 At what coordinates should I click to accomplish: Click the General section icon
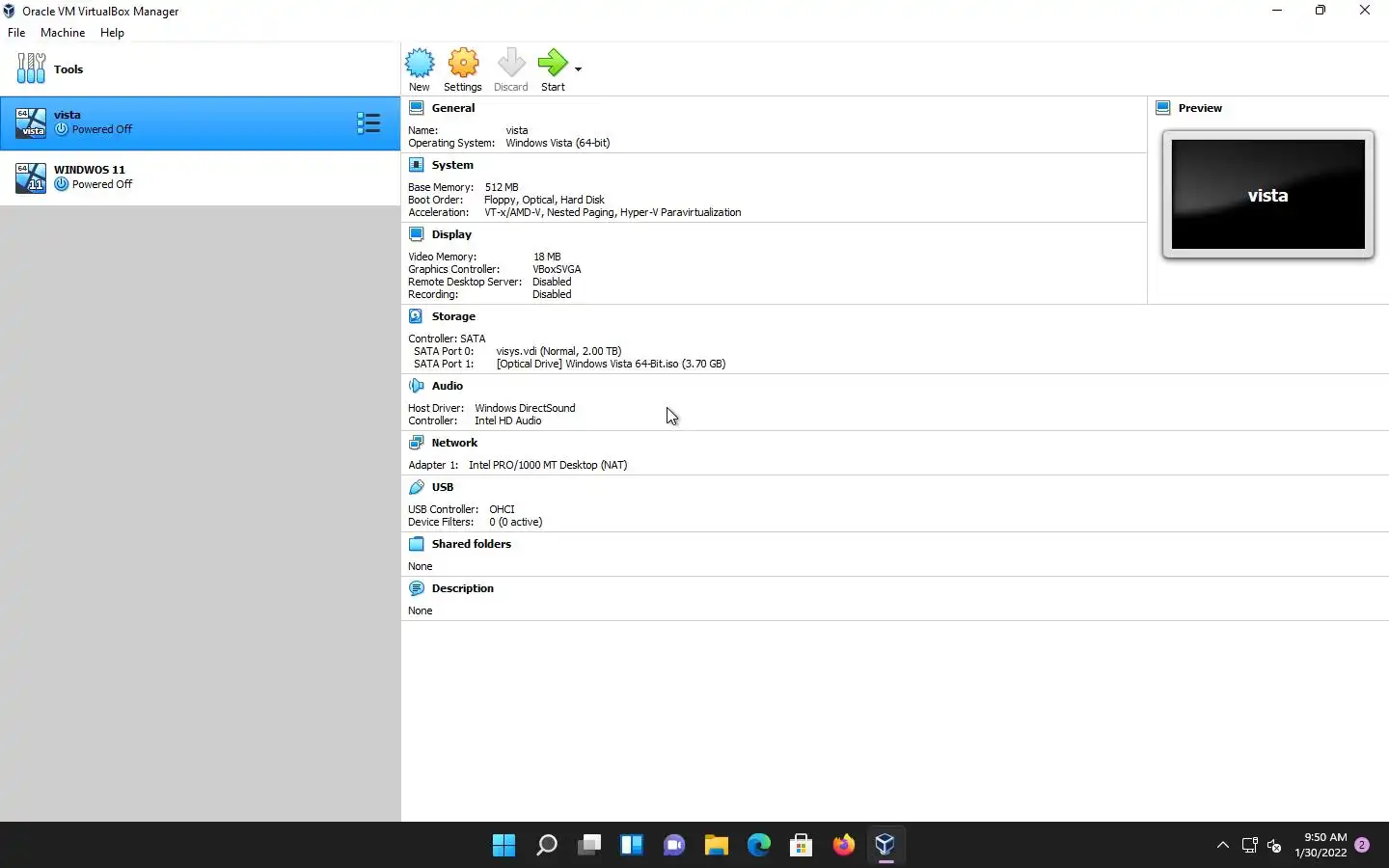click(x=417, y=108)
